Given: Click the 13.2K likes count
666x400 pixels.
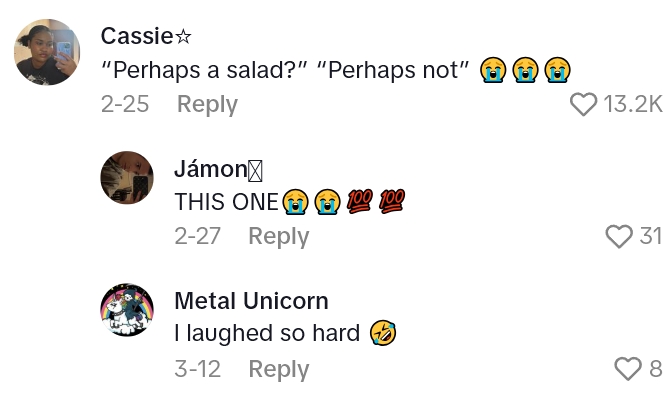Looking at the screenshot, I should [633, 104].
